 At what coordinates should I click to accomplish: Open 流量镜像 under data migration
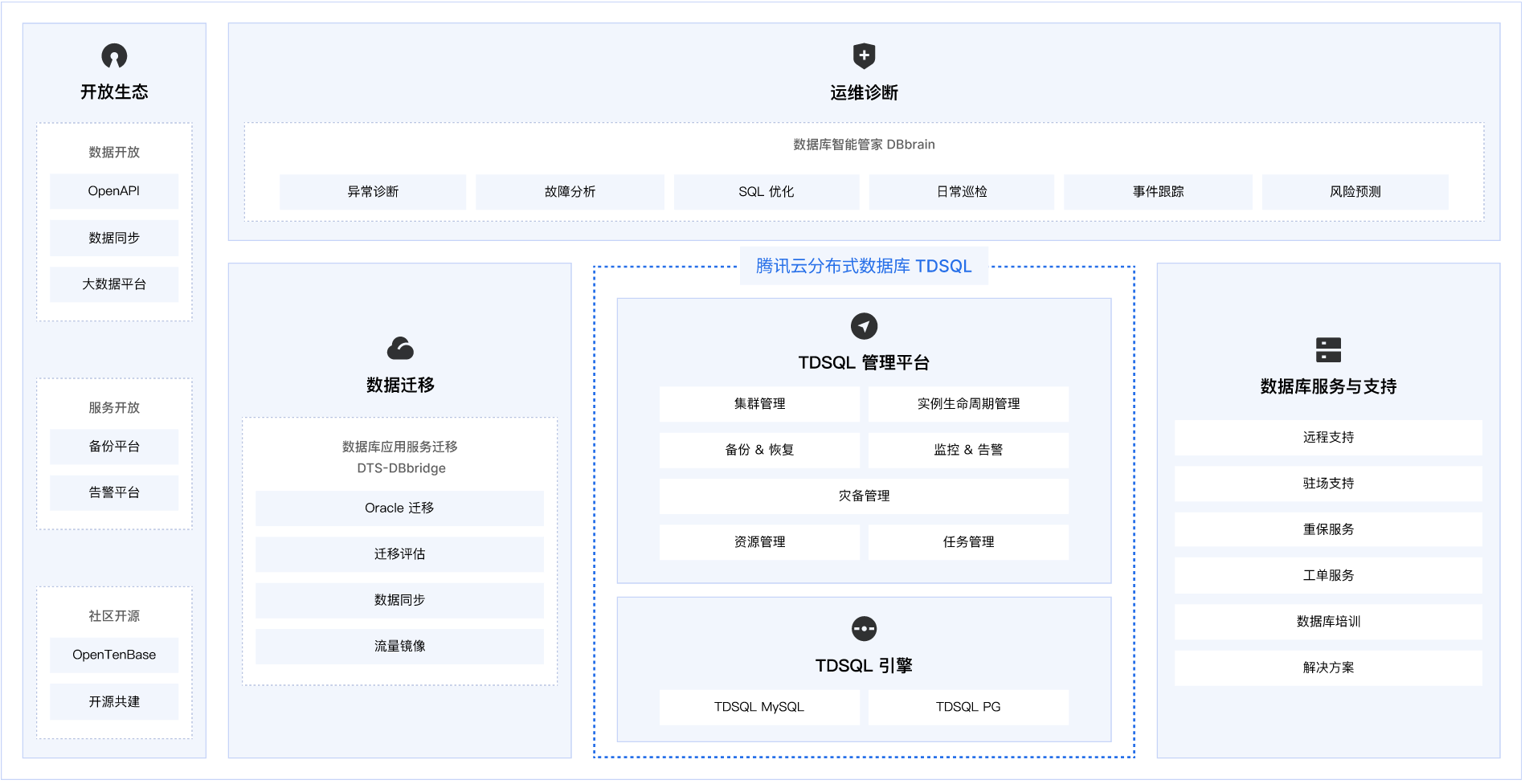pyautogui.click(x=399, y=647)
